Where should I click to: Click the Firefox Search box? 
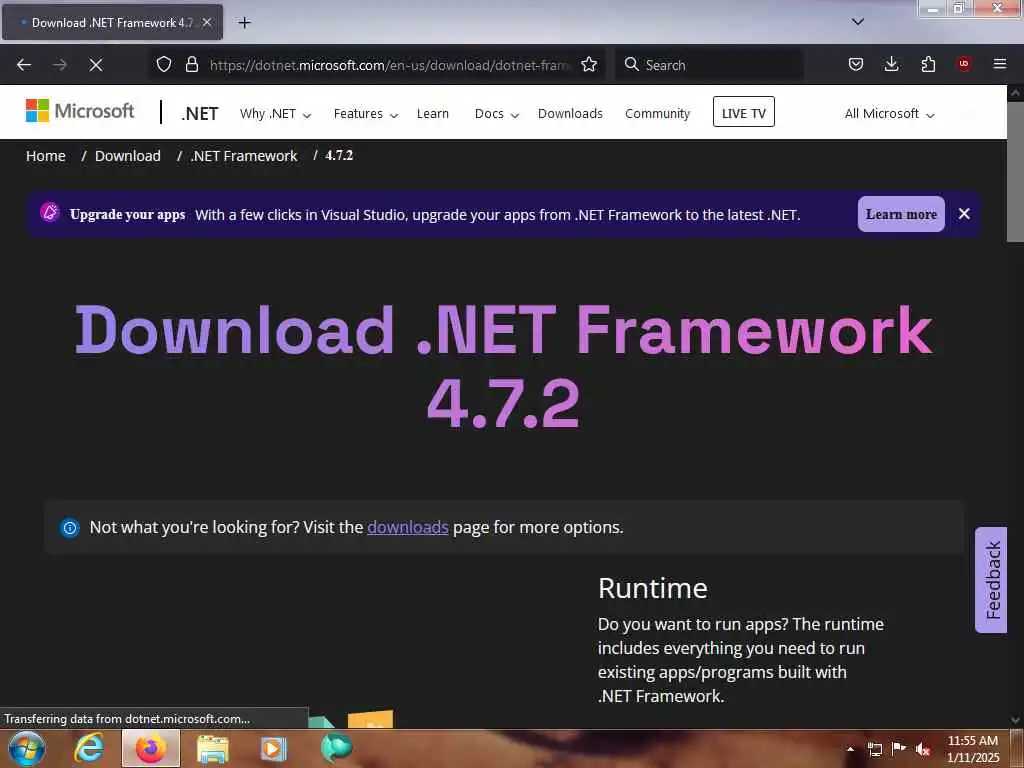click(x=709, y=65)
